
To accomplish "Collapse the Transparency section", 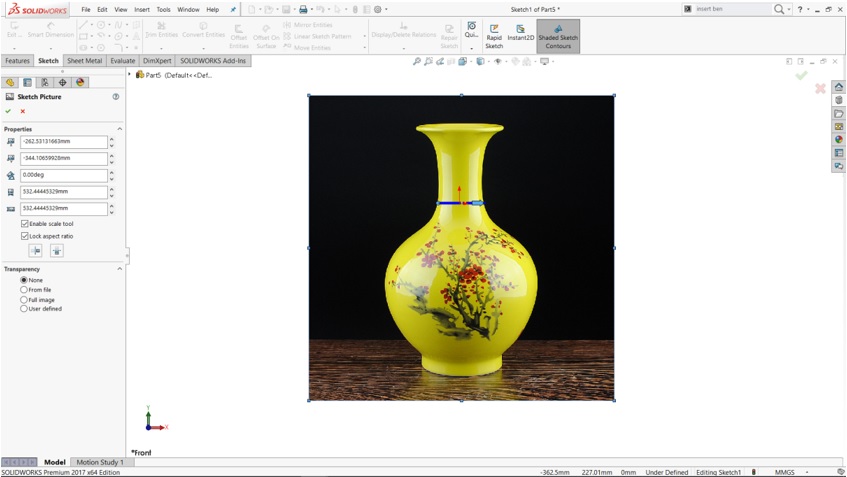I will point(120,269).
